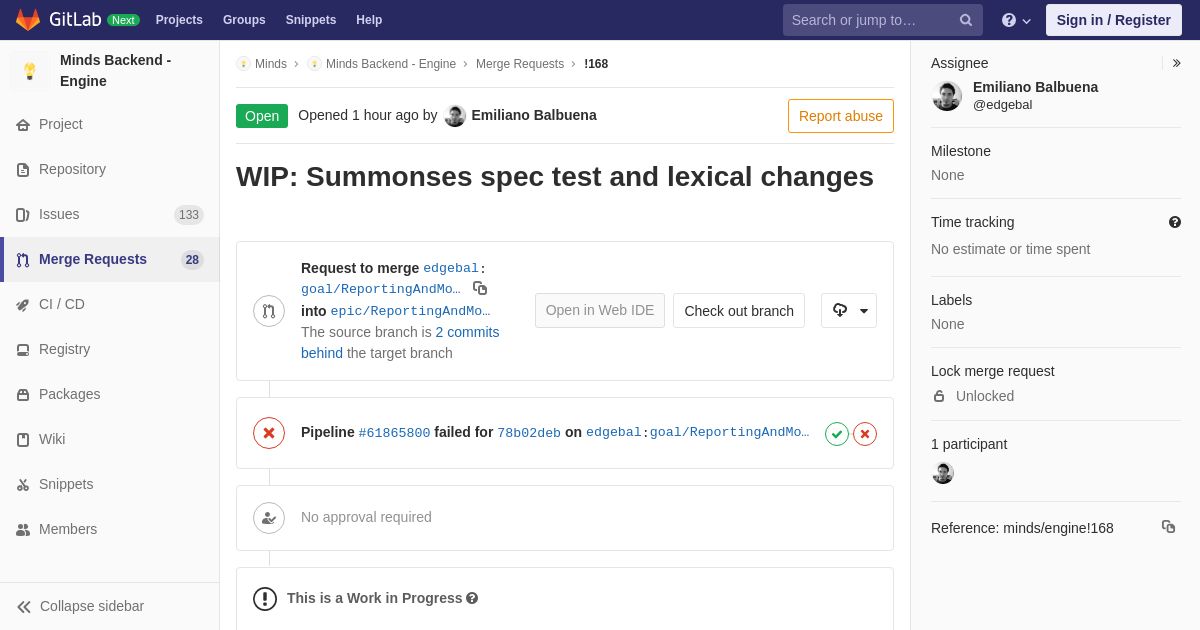Screen dimensions: 1200x630
Task: Click the Time tracking help icon
Action: pos(1175,222)
